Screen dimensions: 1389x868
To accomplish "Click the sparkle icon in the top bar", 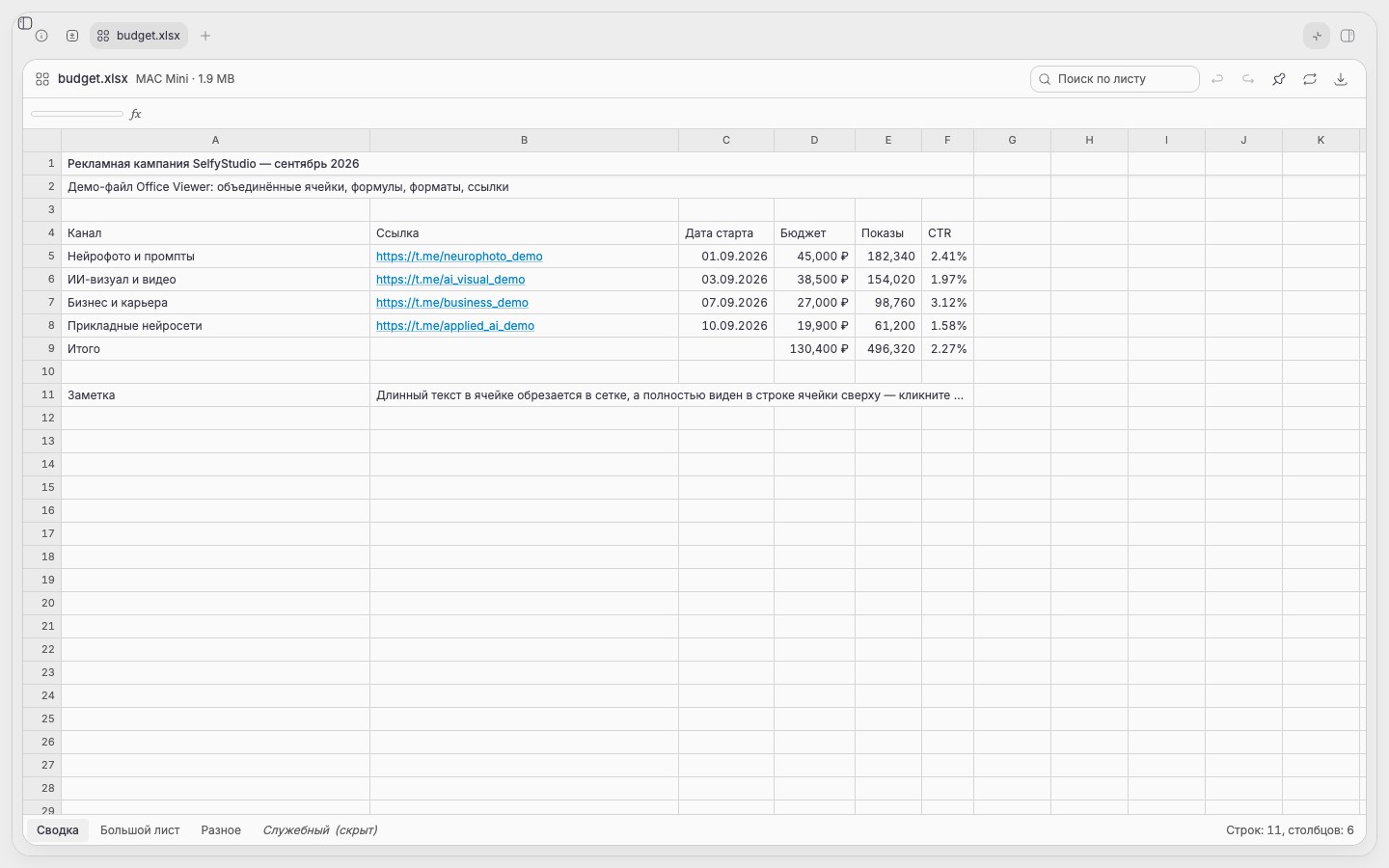I will pos(1317,36).
